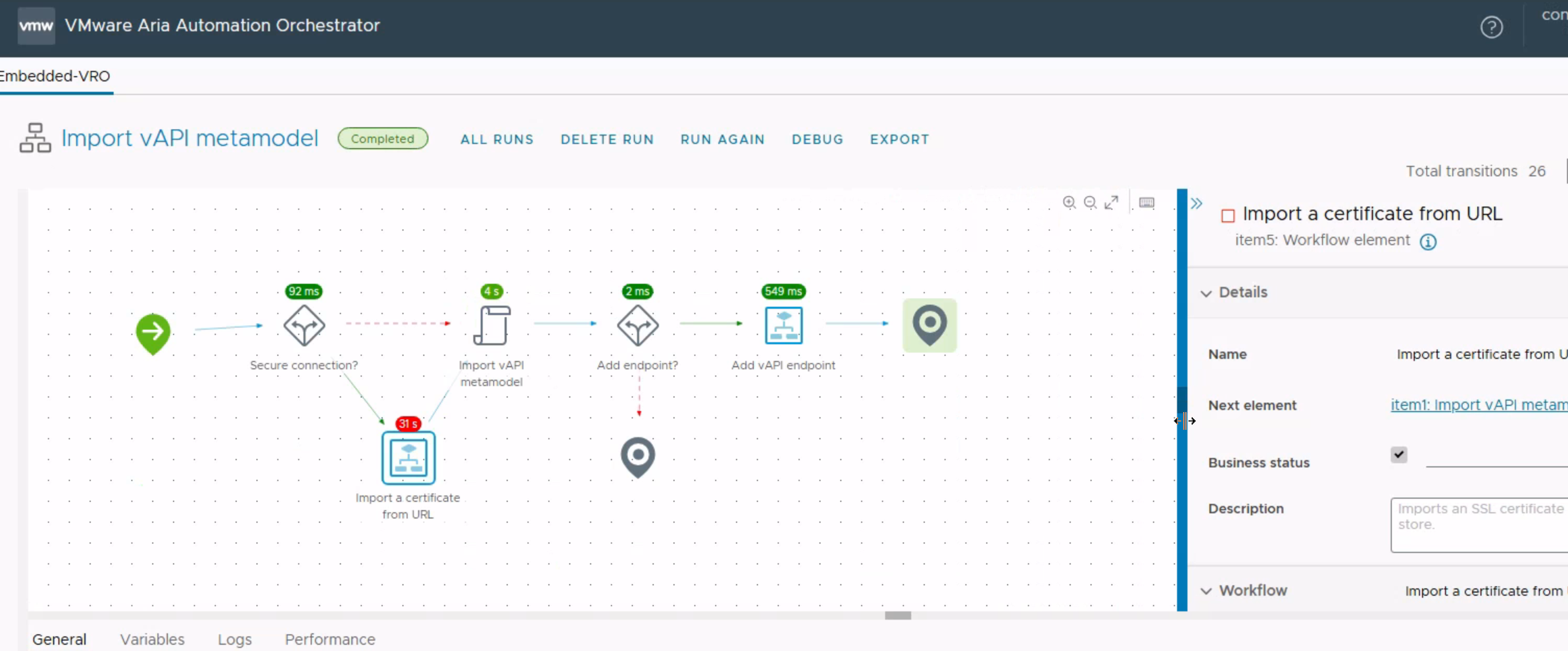Click the VMware Aria Automation Orchestrator title
Screen dimensions: 1568x651
point(222,26)
